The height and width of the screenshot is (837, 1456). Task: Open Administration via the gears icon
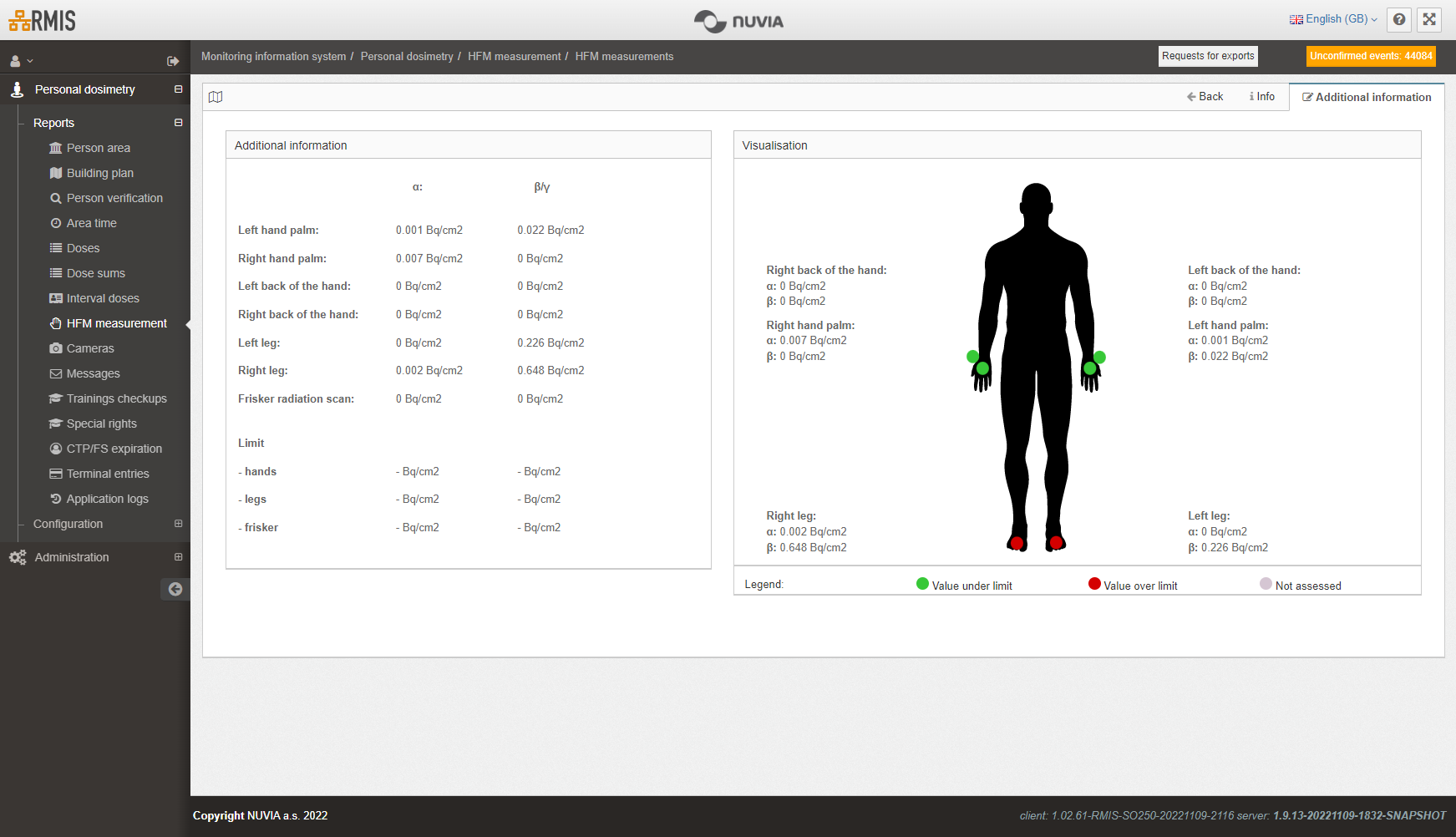[x=18, y=557]
